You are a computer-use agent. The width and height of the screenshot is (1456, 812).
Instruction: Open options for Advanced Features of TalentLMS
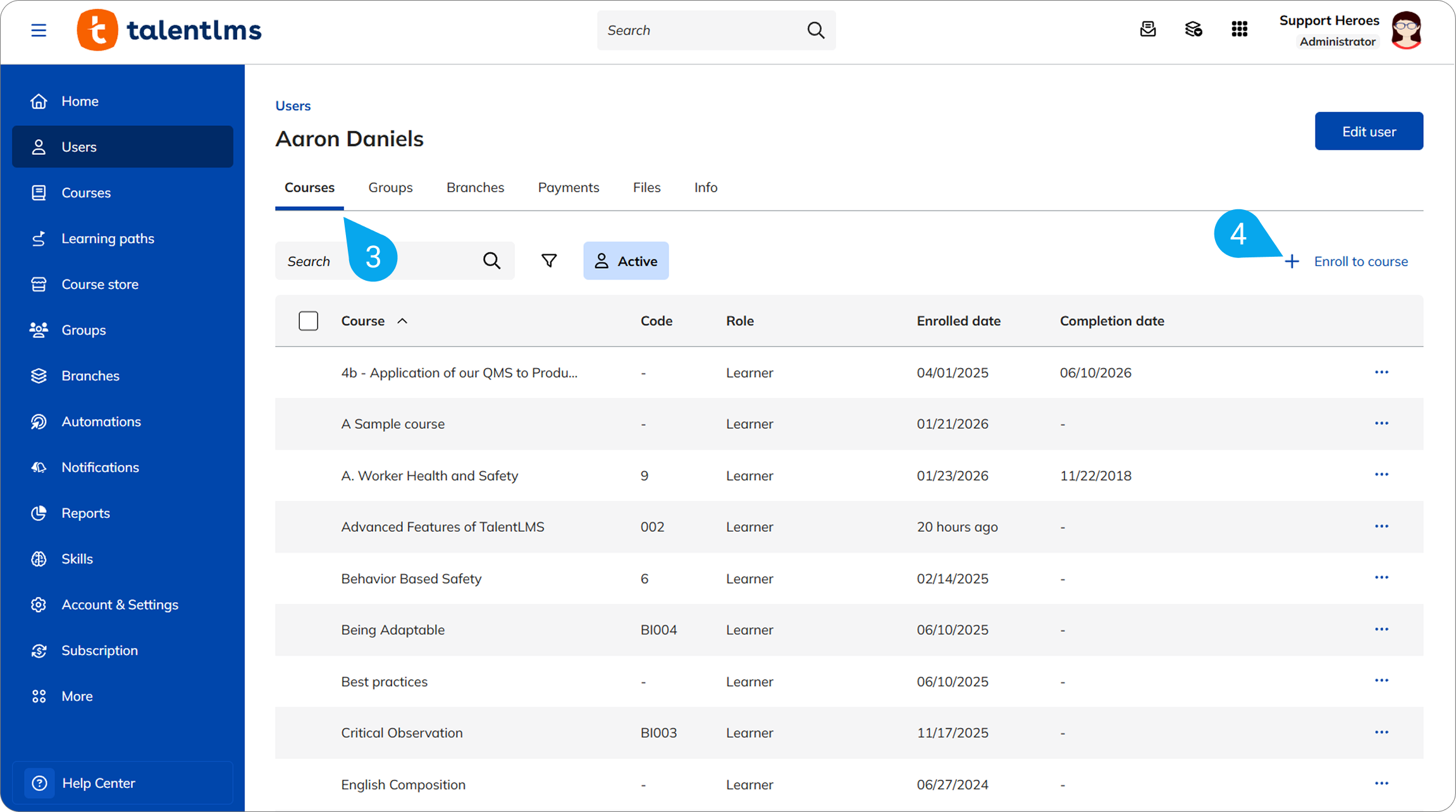tap(1381, 526)
